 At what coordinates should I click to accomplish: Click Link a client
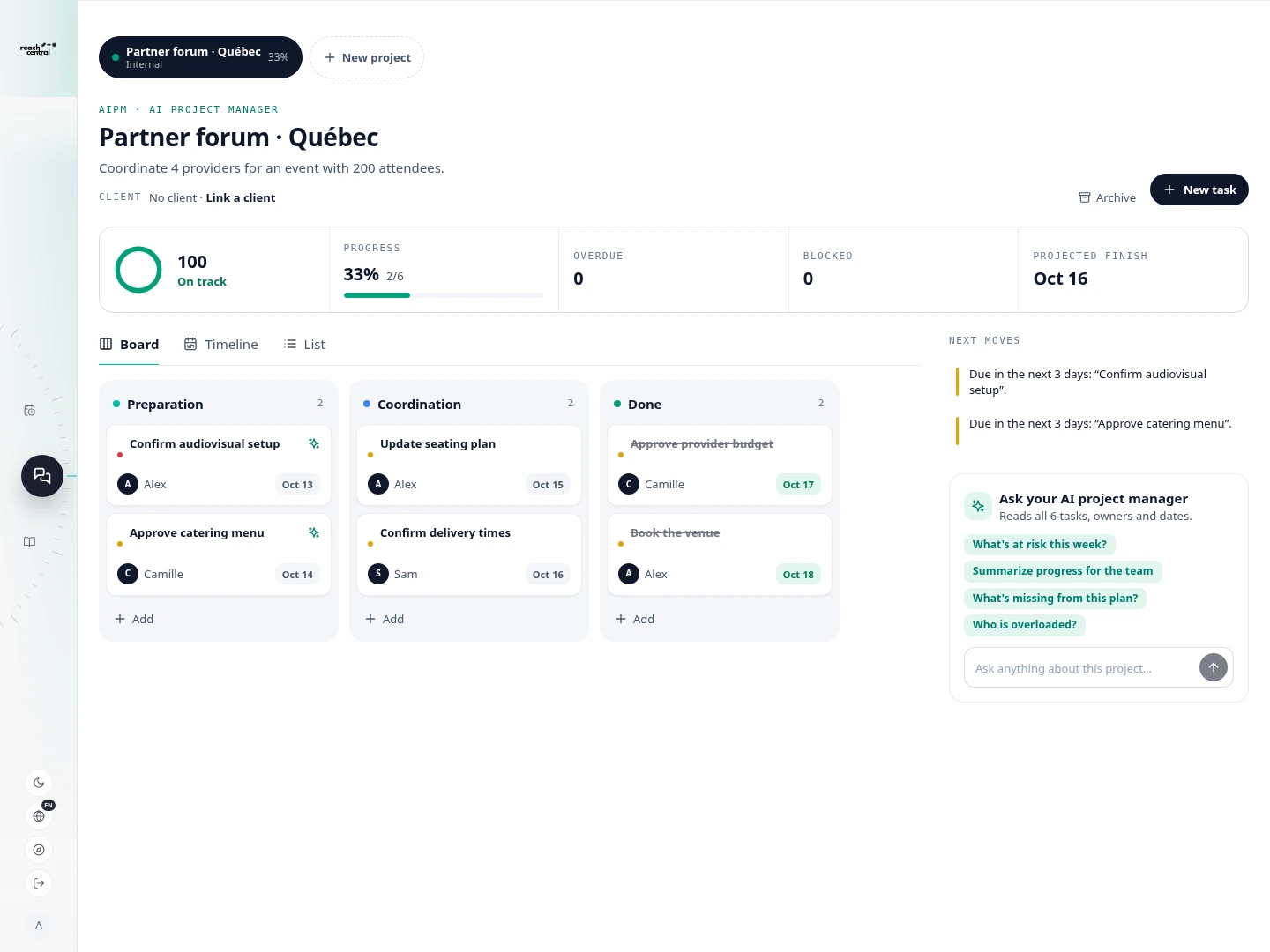(241, 197)
